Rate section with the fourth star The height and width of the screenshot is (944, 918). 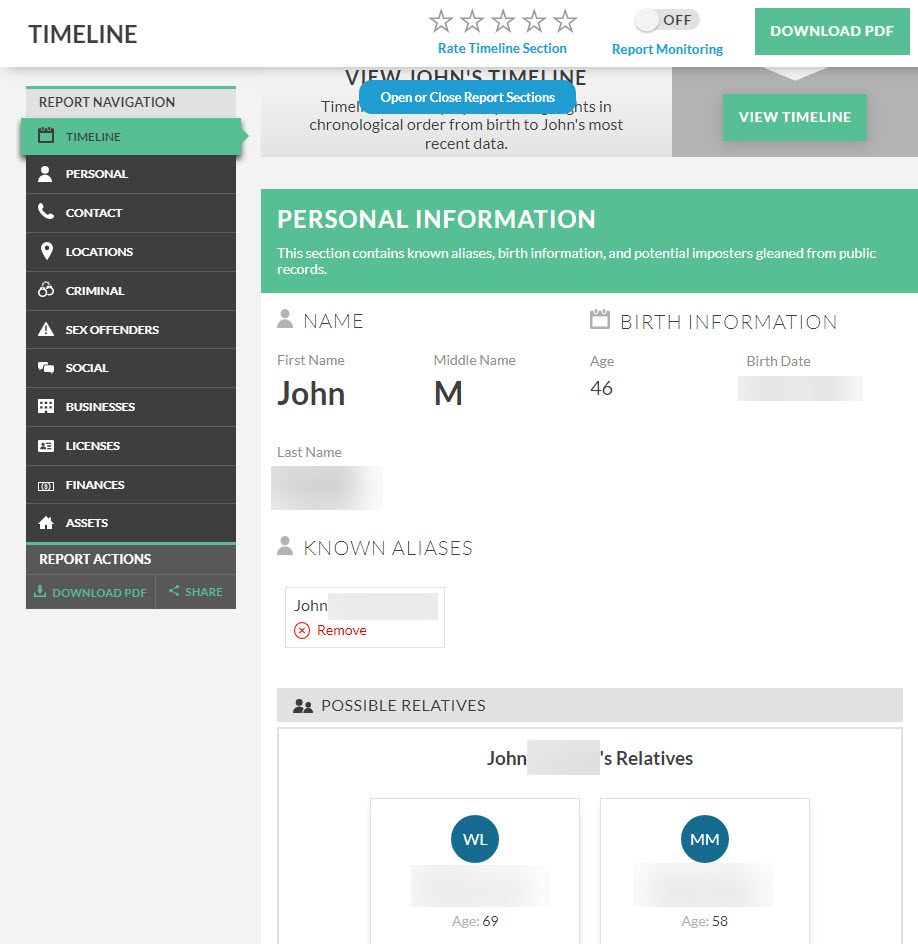point(535,21)
